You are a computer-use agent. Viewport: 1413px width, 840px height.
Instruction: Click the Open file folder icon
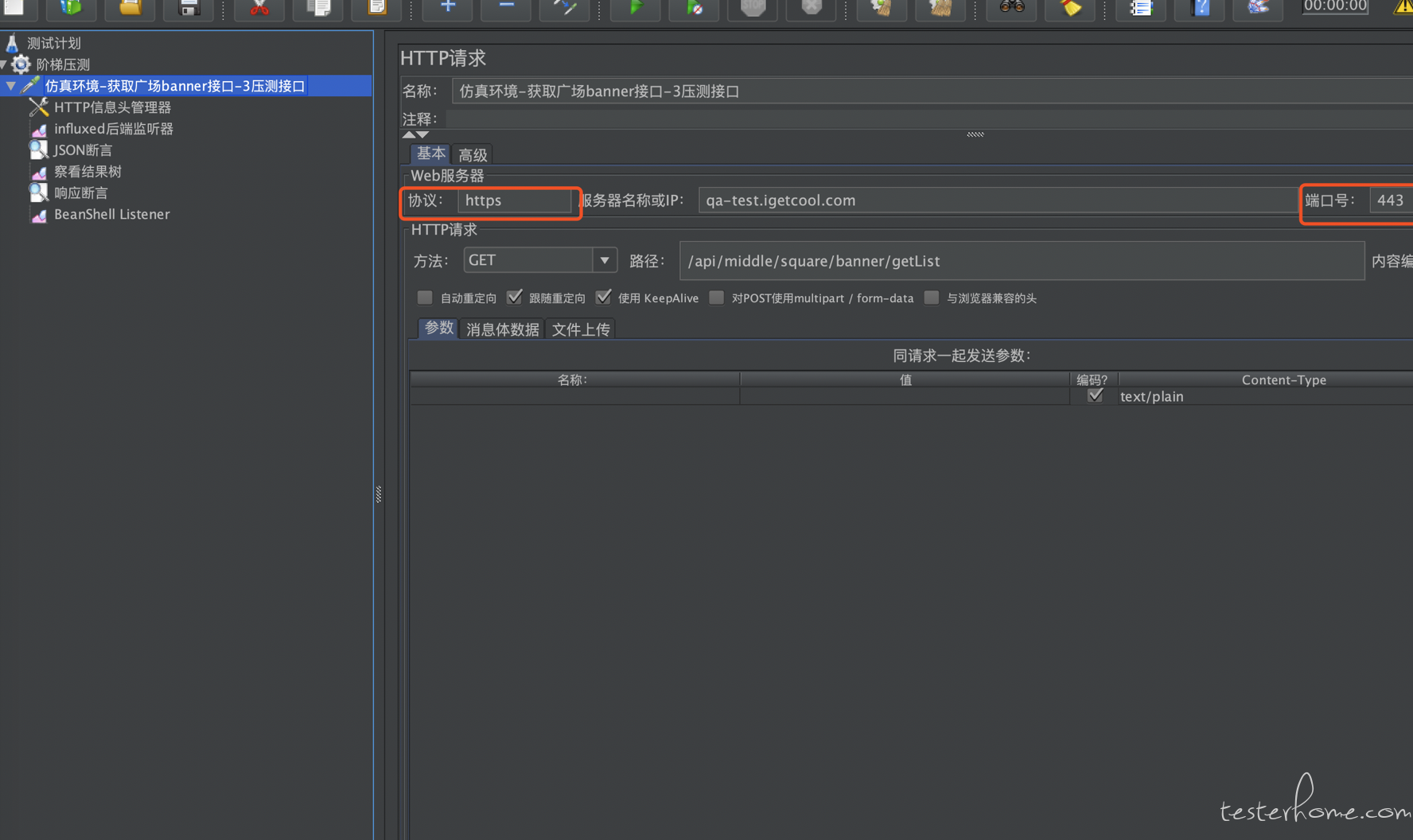click(130, 7)
